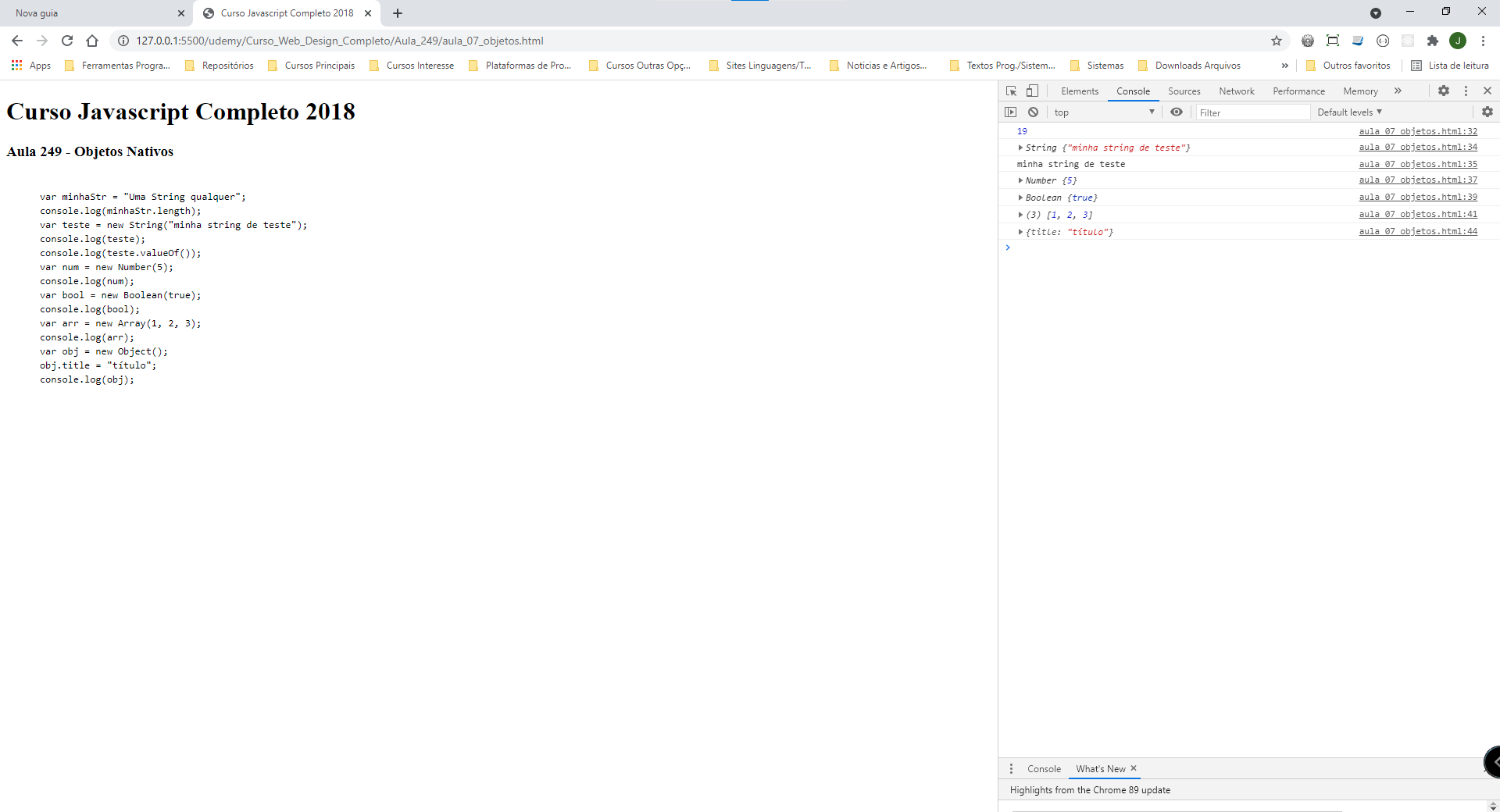Open the Repositórios bookmark folder

219,66
